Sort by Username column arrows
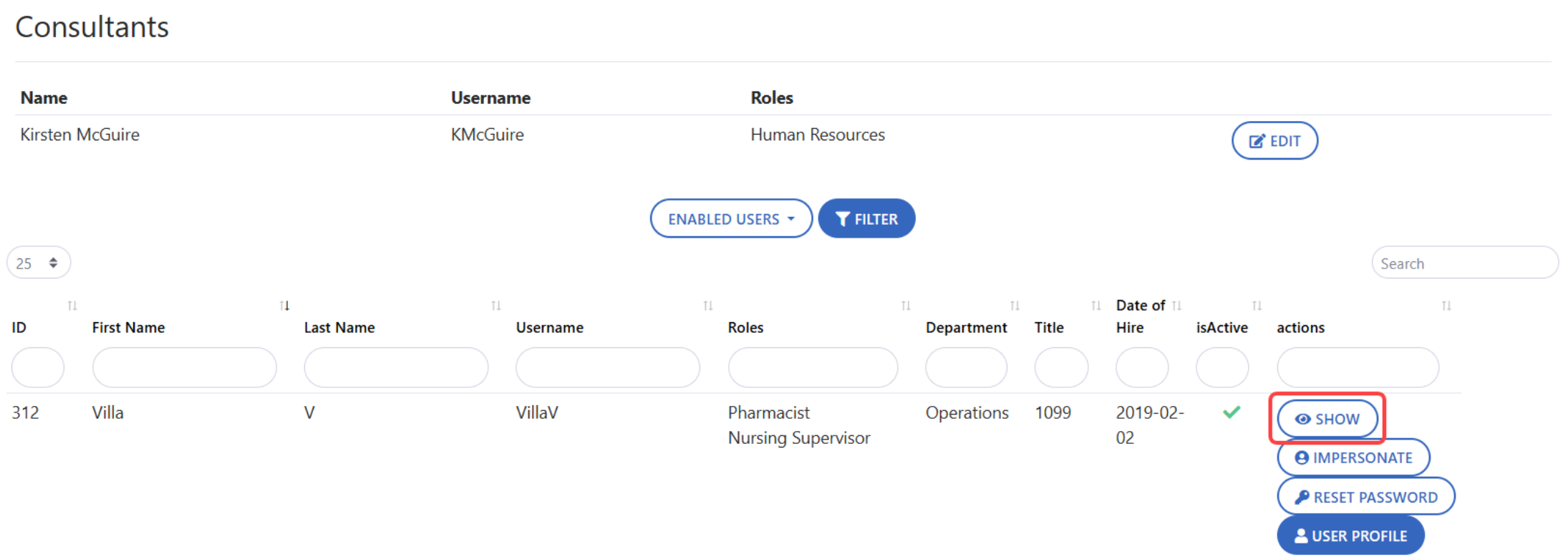 click(x=707, y=306)
